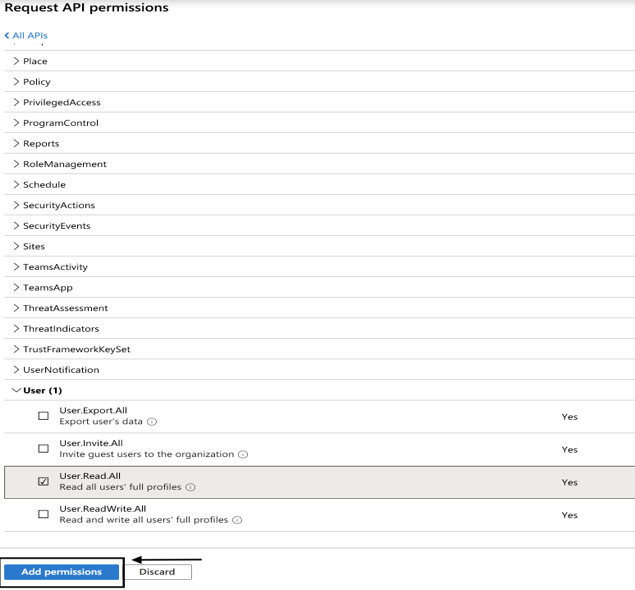The height and width of the screenshot is (590, 635).
Task: Click info icon next to Export user's data
Action: click(152, 422)
